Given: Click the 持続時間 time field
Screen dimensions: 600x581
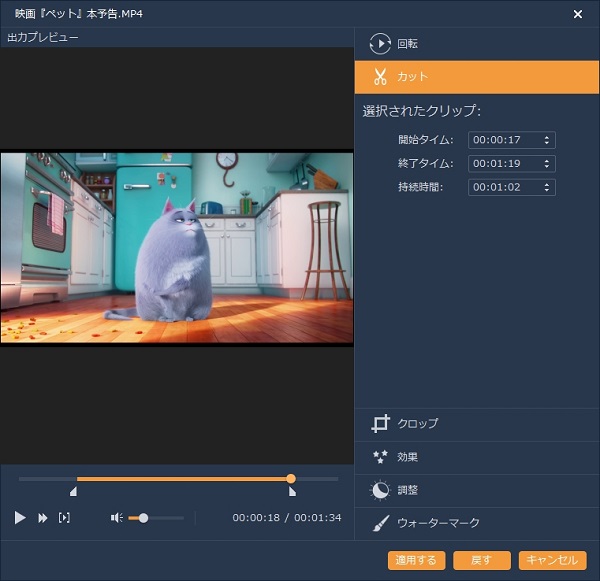Looking at the screenshot, I should [x=503, y=187].
